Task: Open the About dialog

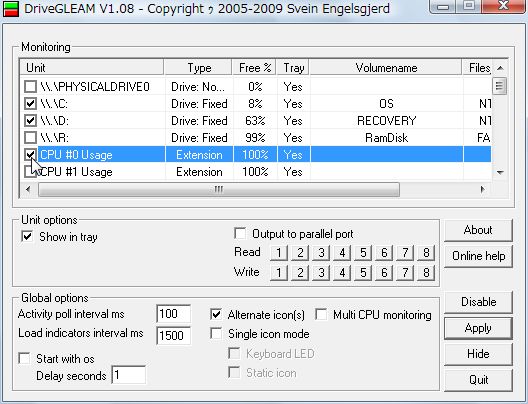Action: (478, 230)
